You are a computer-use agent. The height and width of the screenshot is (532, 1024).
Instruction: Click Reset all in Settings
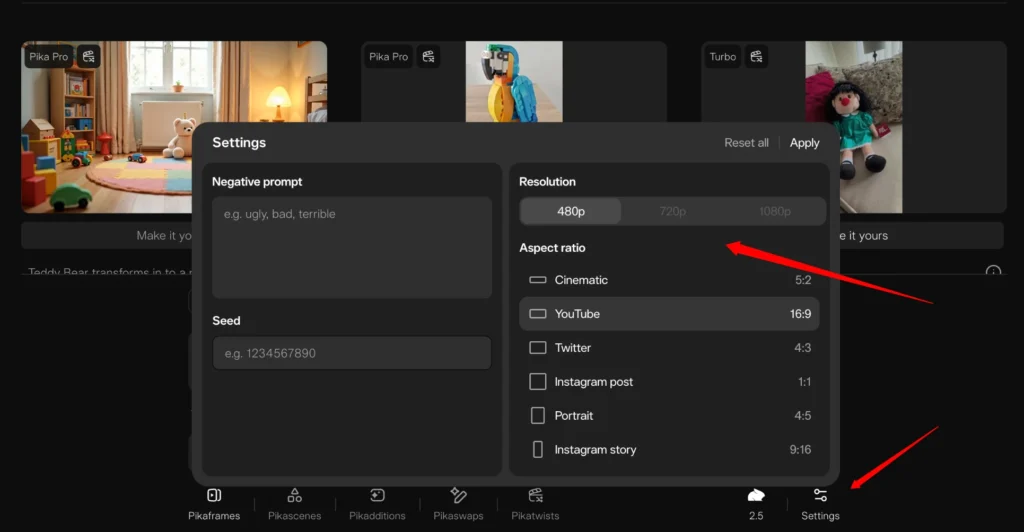pyautogui.click(x=746, y=143)
